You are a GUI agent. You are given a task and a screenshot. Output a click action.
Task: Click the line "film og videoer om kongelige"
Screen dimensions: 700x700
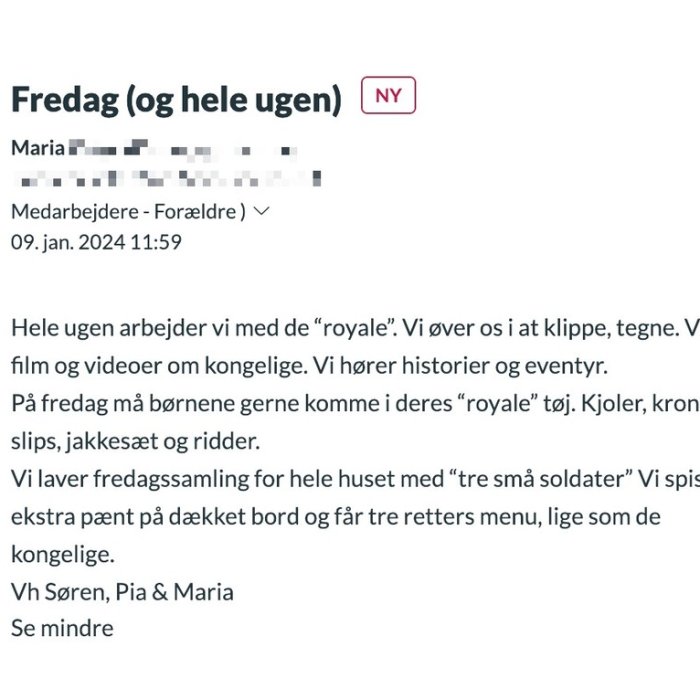158,366
